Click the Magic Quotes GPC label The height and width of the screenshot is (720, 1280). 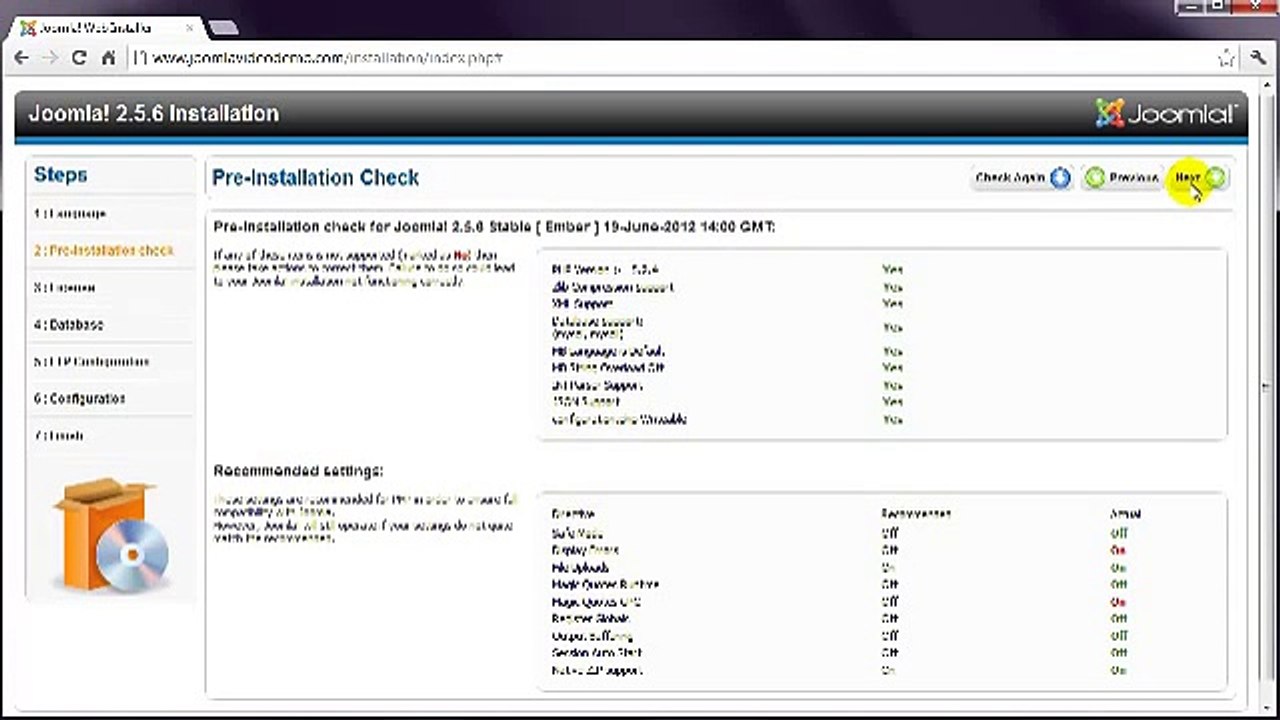coord(596,602)
